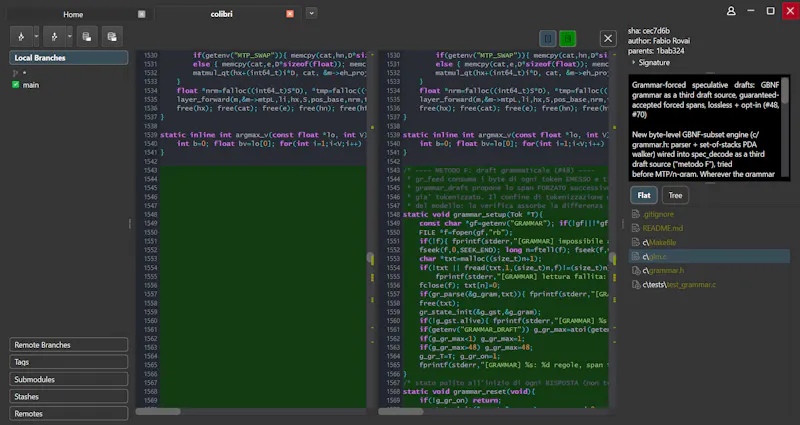Viewport: 800px width, 425px height.
Task: Click file icon beside c\grammar.h
Action: pyautogui.click(x=636, y=270)
